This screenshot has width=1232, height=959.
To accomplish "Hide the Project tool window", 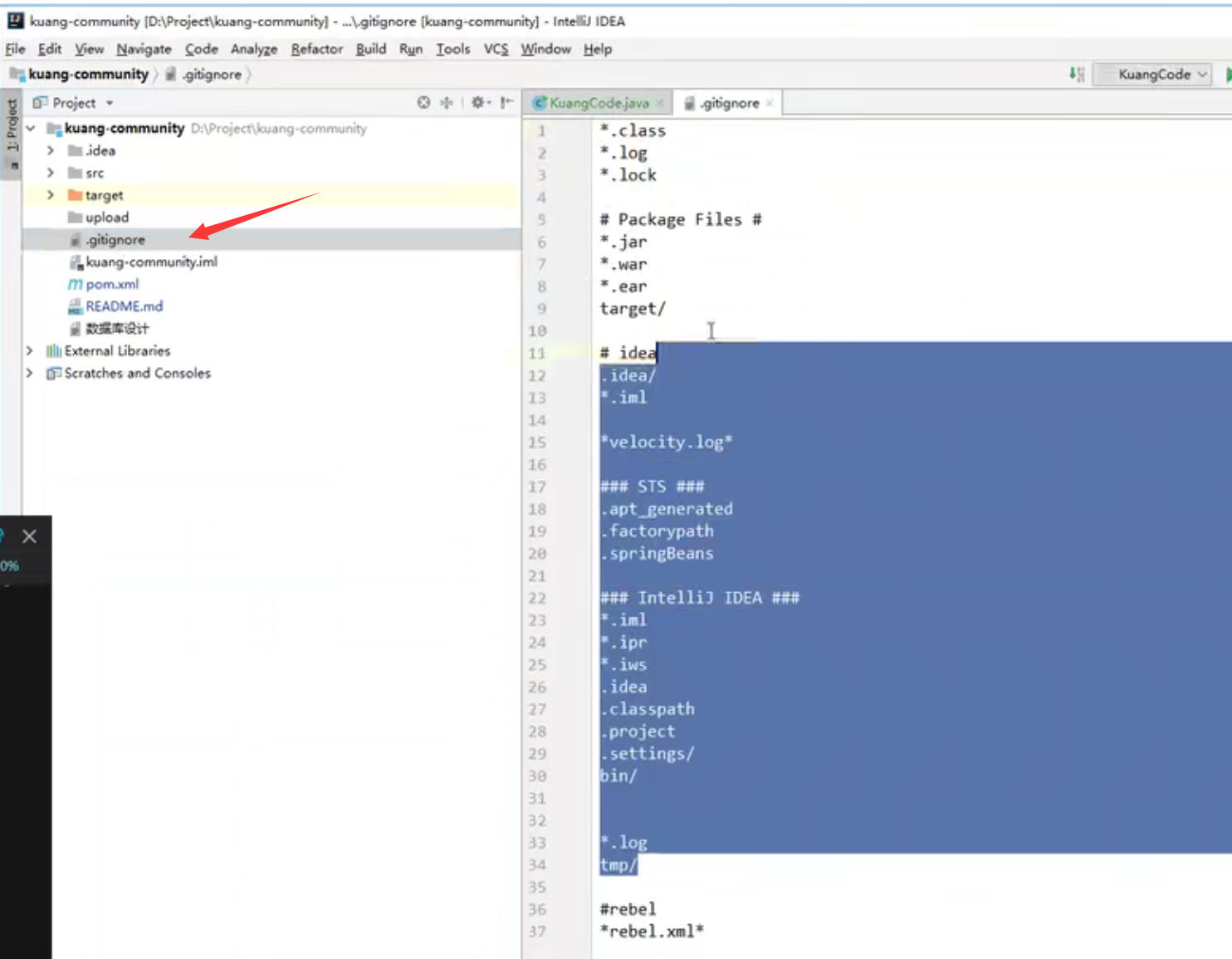I will (x=506, y=102).
